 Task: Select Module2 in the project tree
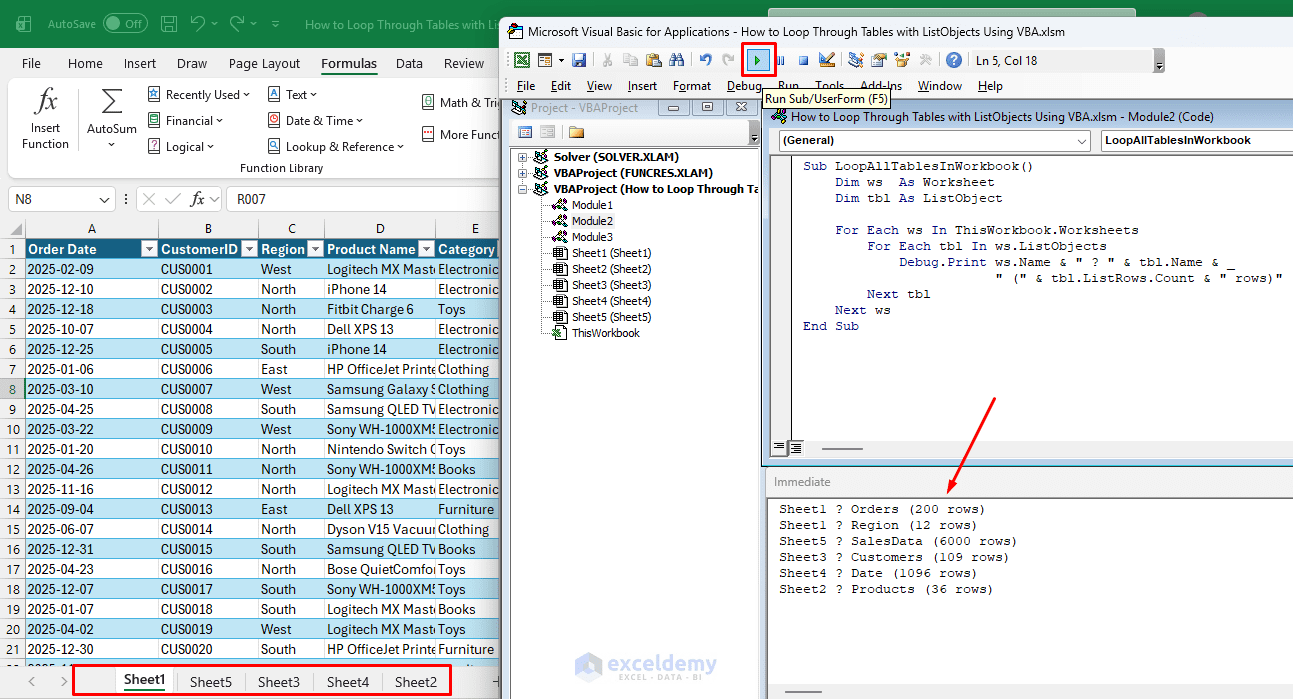pyautogui.click(x=592, y=221)
